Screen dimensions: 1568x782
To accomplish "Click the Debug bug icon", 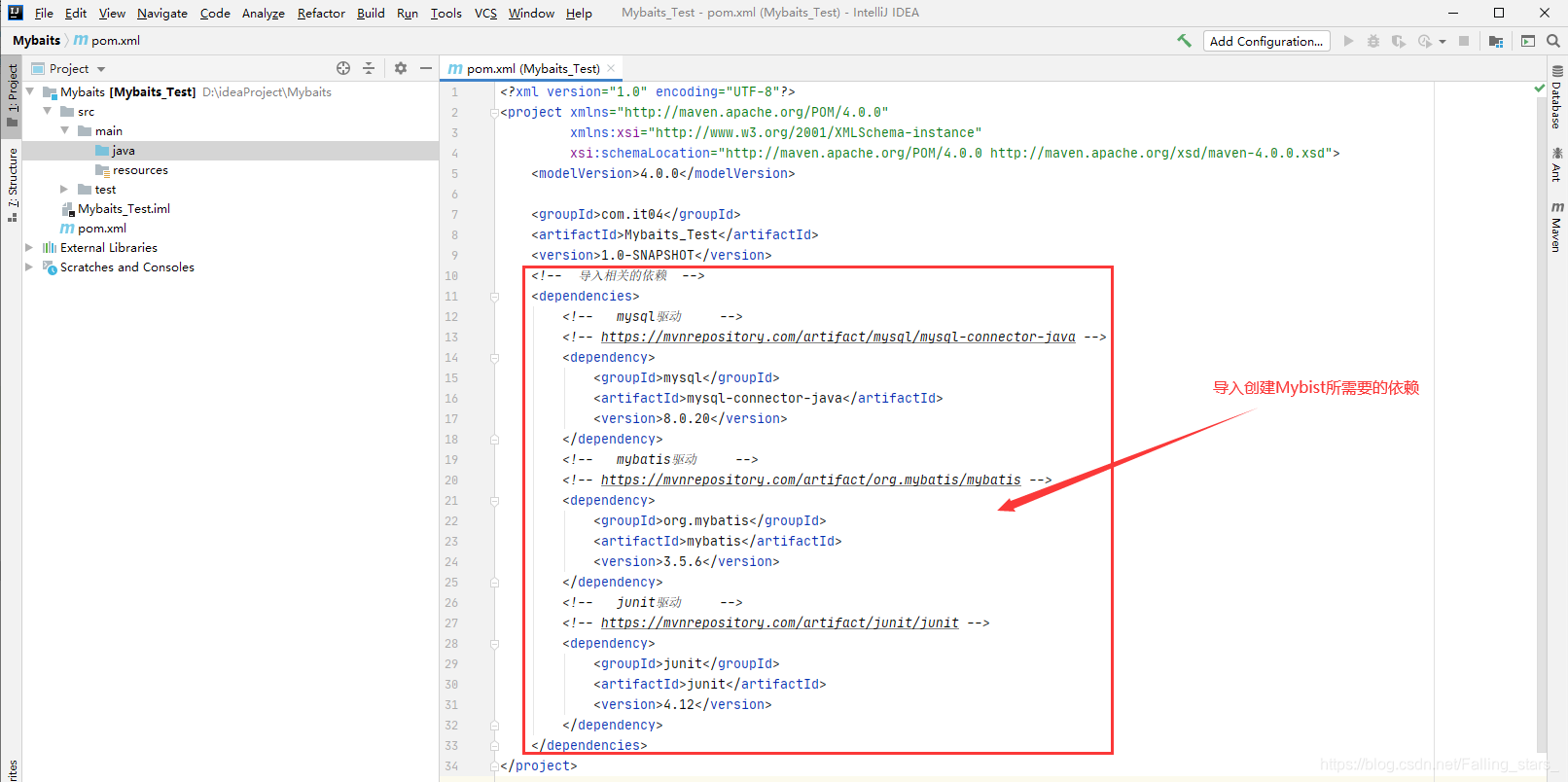I will point(1372,41).
